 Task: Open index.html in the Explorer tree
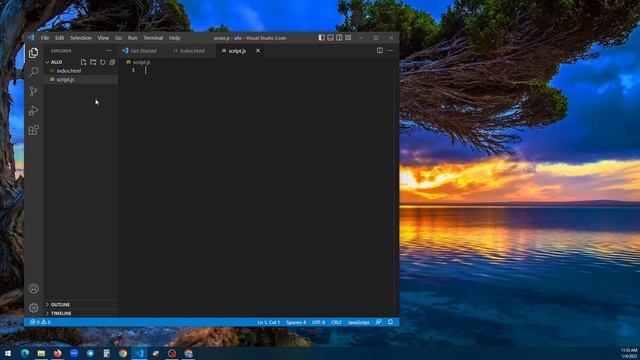(x=81, y=71)
